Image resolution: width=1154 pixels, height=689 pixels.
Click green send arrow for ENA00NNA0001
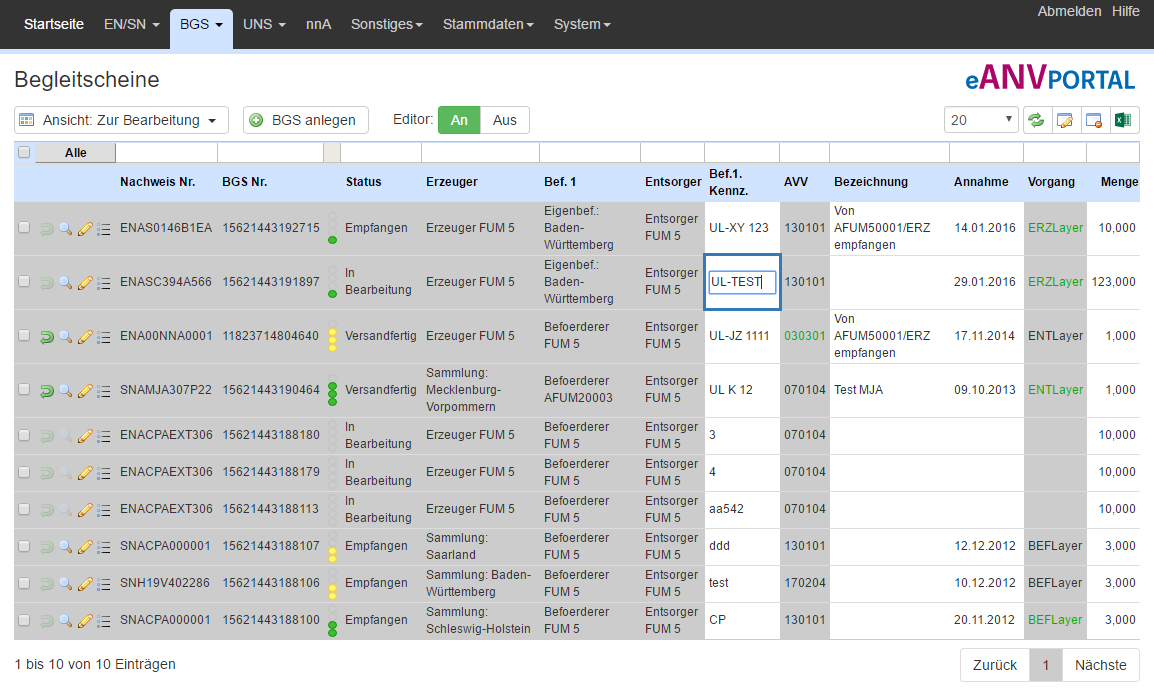46,337
